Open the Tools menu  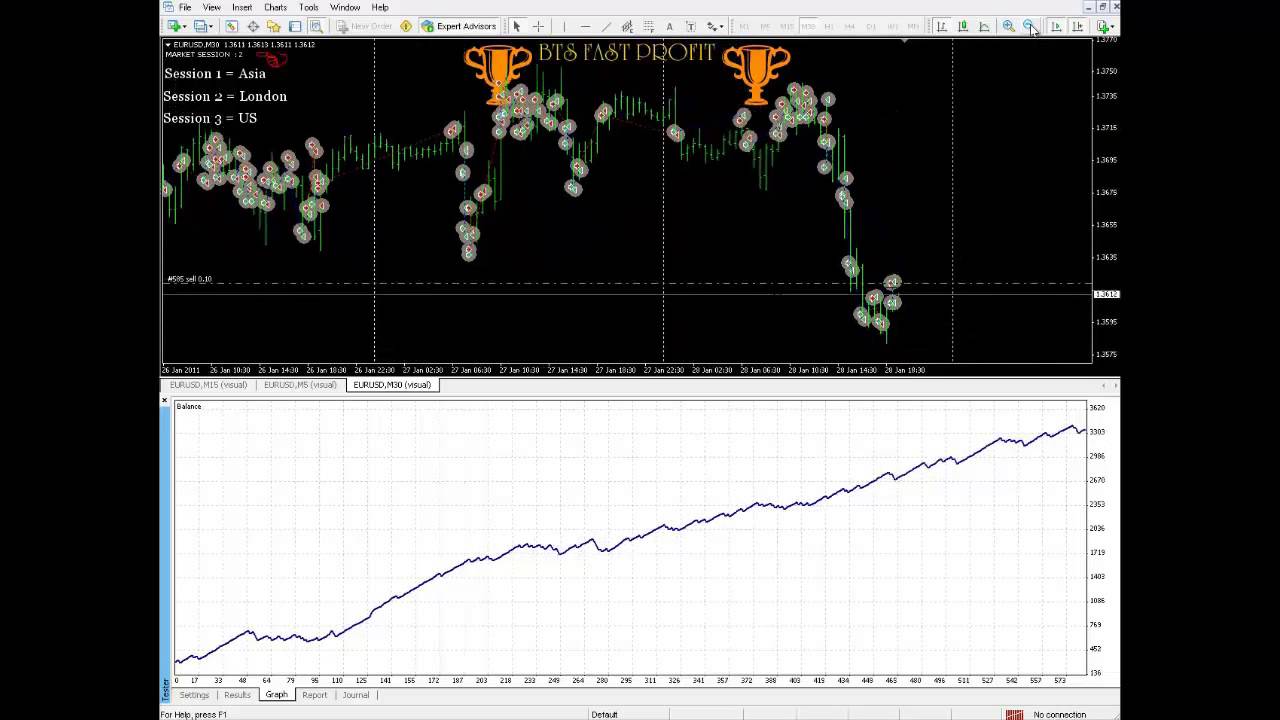point(308,7)
